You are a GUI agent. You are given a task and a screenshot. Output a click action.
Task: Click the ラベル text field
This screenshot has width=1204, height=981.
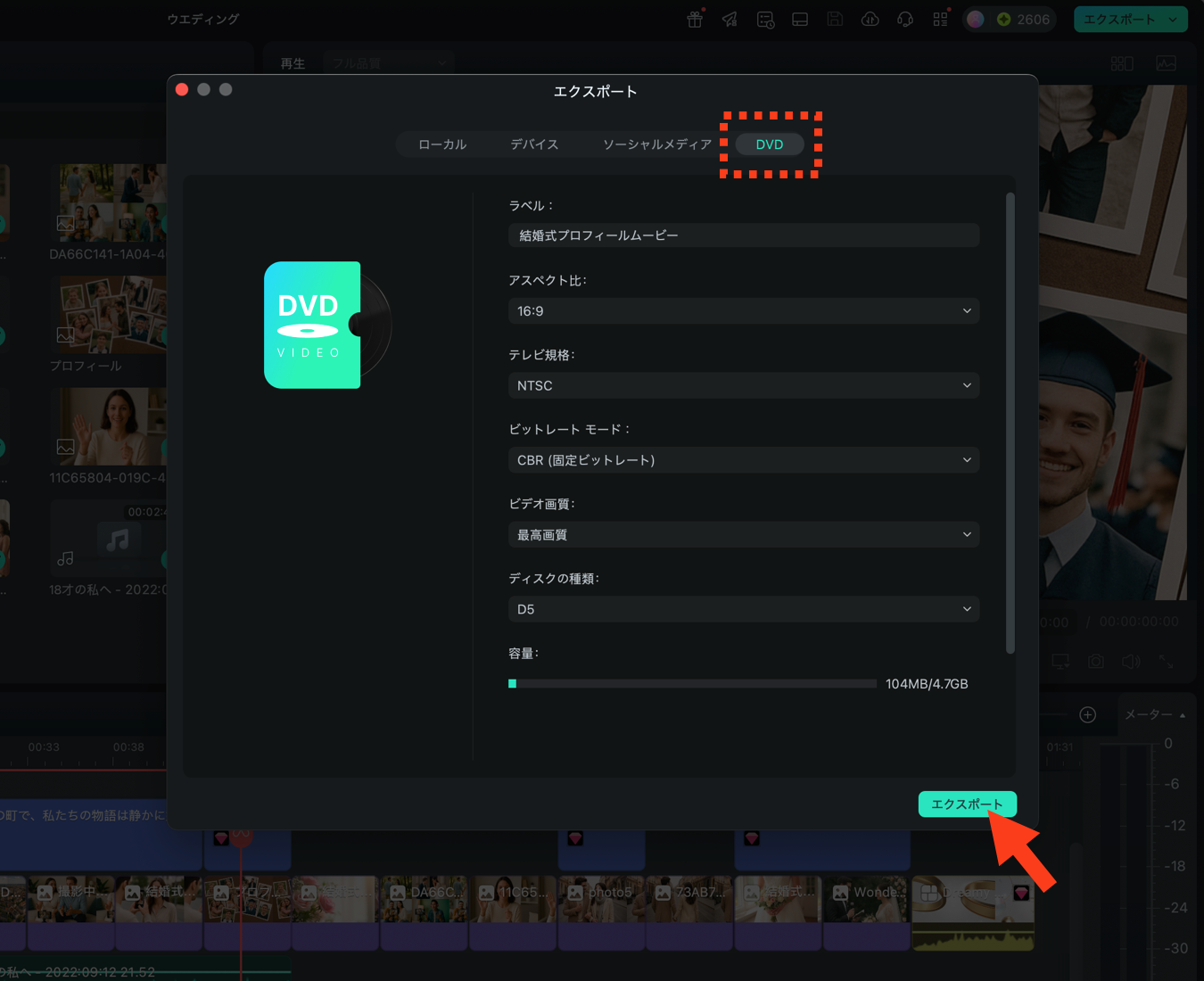point(744,235)
